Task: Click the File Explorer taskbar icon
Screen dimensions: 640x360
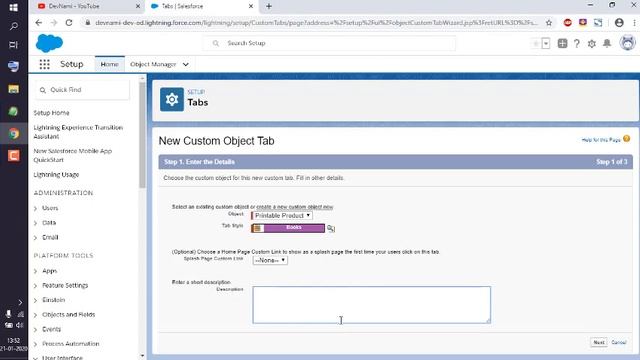Action: (x=13, y=89)
